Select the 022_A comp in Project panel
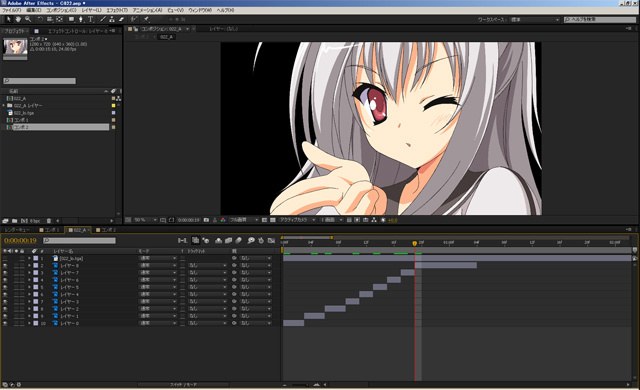640x390 pixels. (x=20, y=98)
